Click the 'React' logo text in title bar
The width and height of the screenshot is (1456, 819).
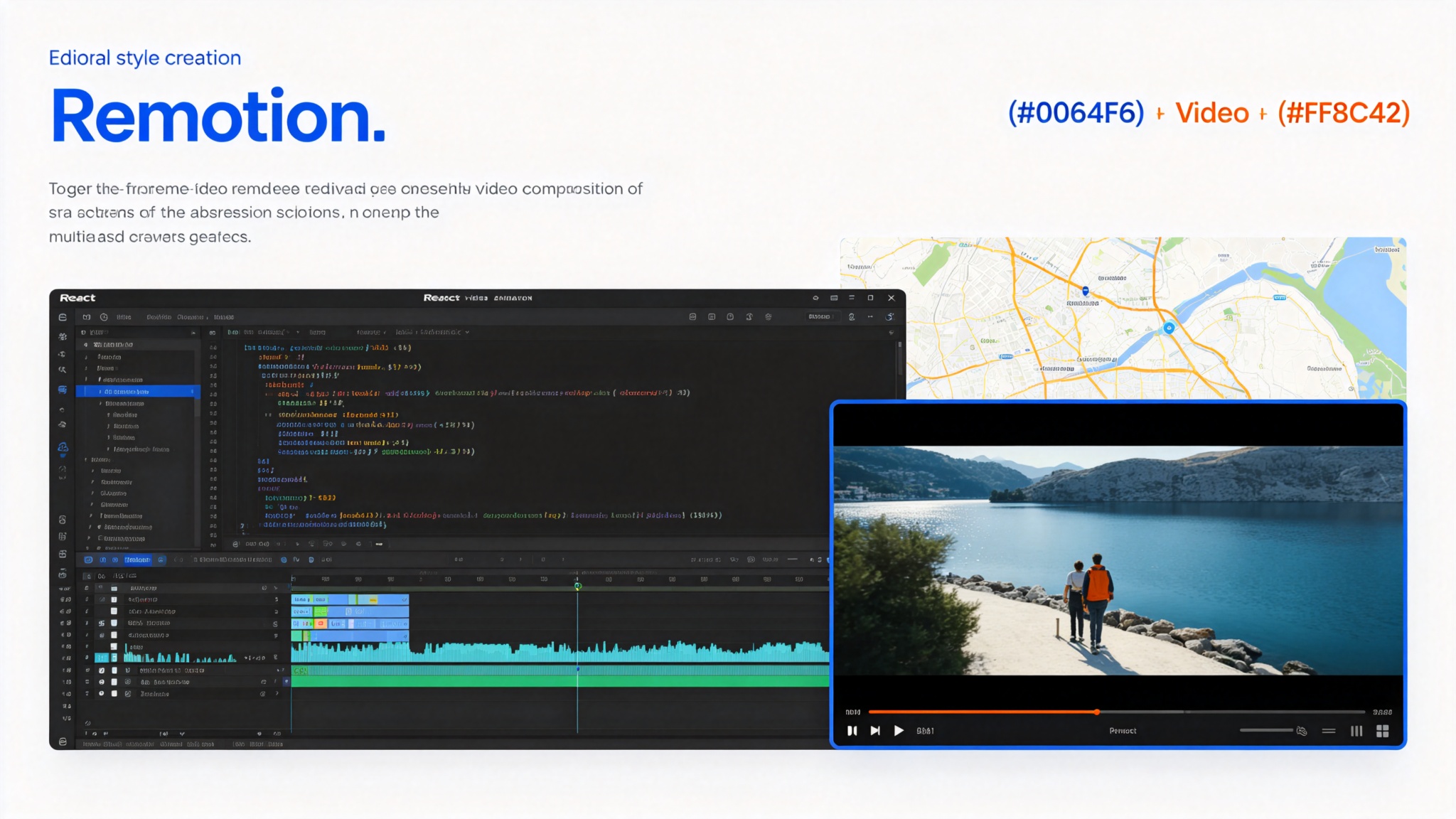tap(77, 298)
